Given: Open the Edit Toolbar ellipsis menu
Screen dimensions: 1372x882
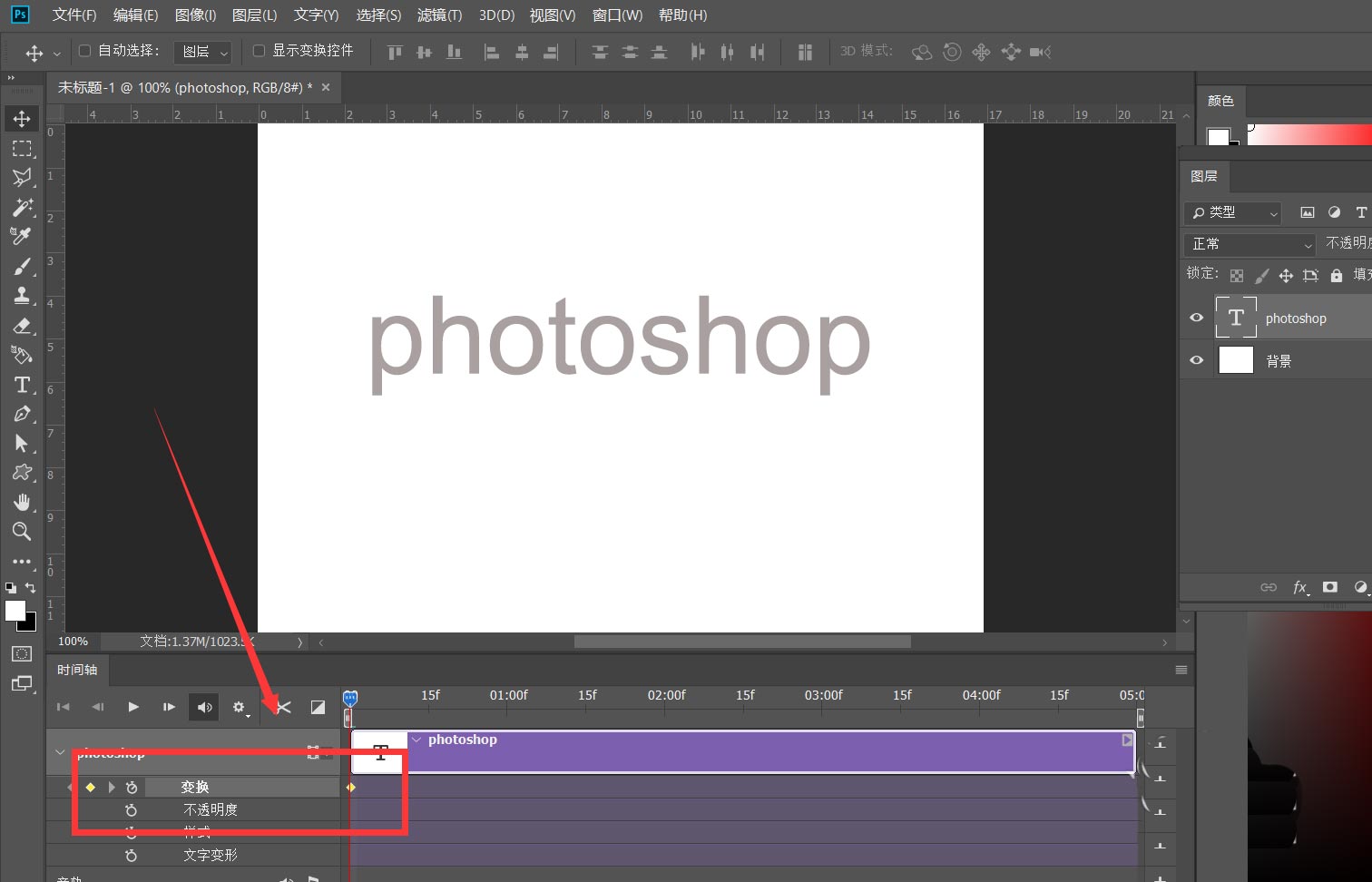Looking at the screenshot, I should pyautogui.click(x=22, y=562).
